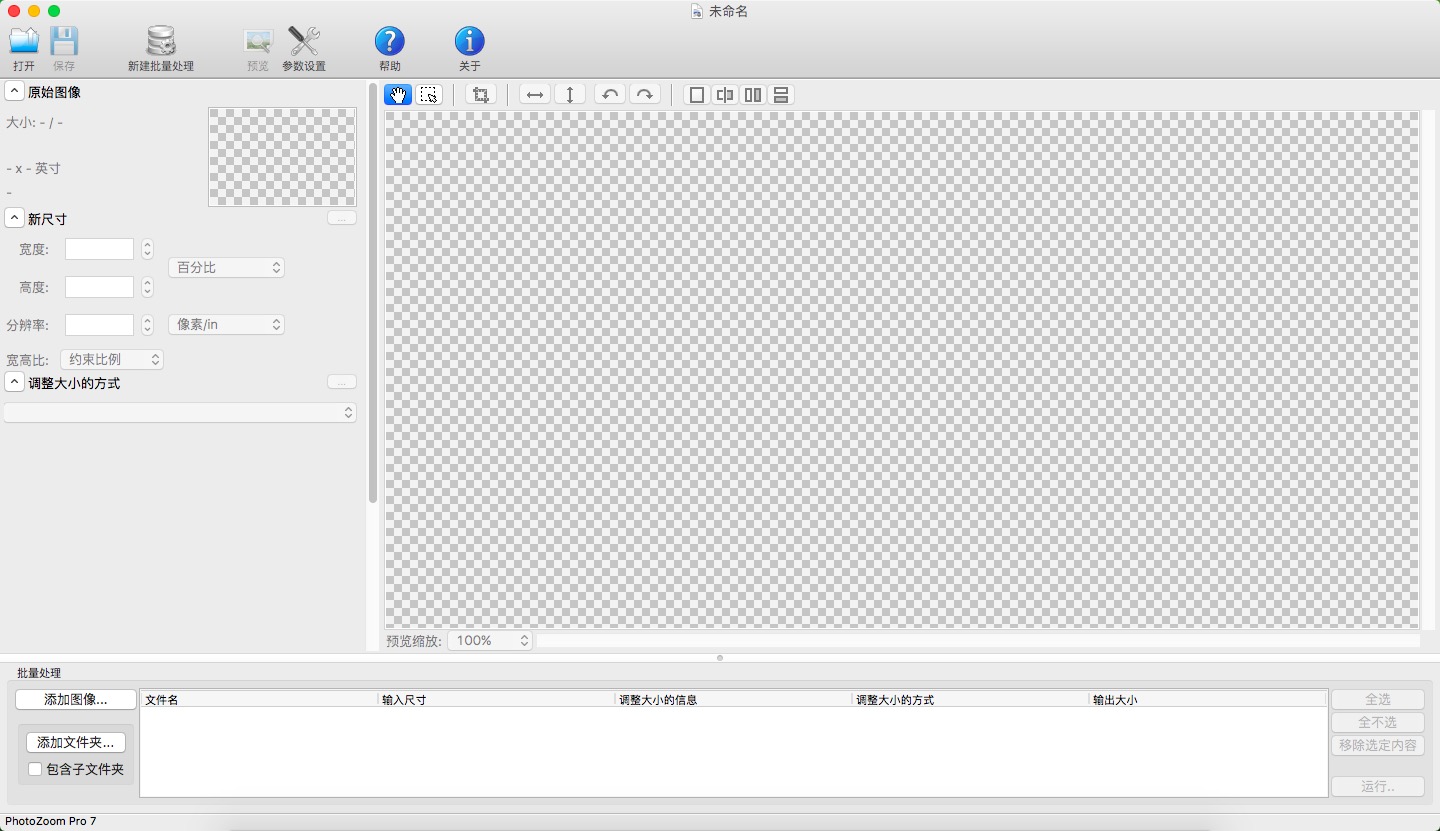The image size is (1440, 831).
Task: Enable the include subfolders checkbox
Action: [x=35, y=769]
